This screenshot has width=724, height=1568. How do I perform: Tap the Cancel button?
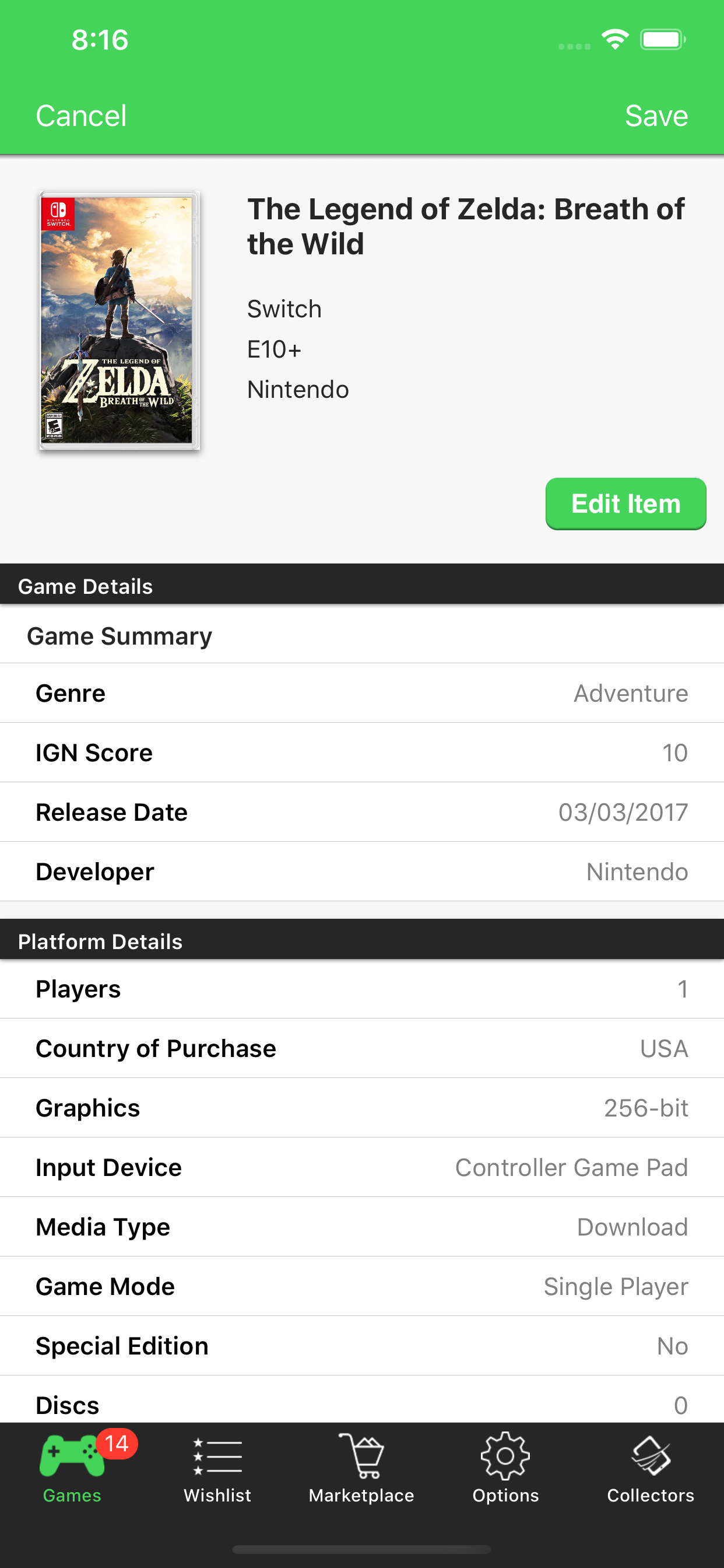[x=81, y=116]
